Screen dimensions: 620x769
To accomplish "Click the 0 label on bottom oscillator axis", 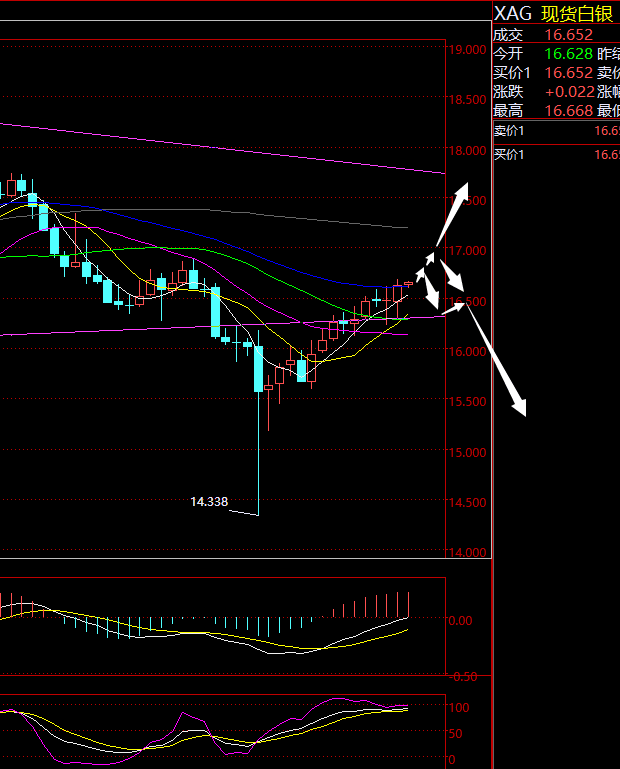I will (x=452, y=760).
